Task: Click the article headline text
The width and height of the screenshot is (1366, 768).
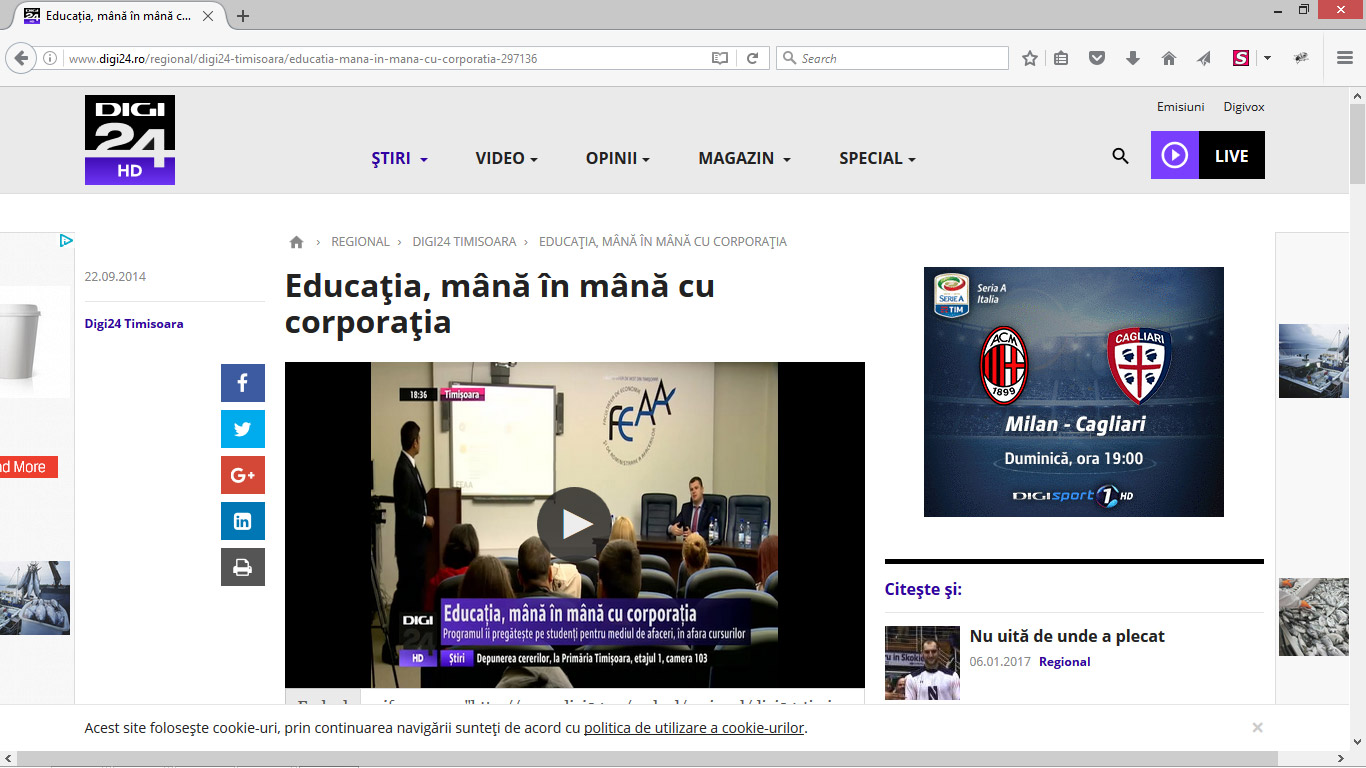Action: [500, 304]
